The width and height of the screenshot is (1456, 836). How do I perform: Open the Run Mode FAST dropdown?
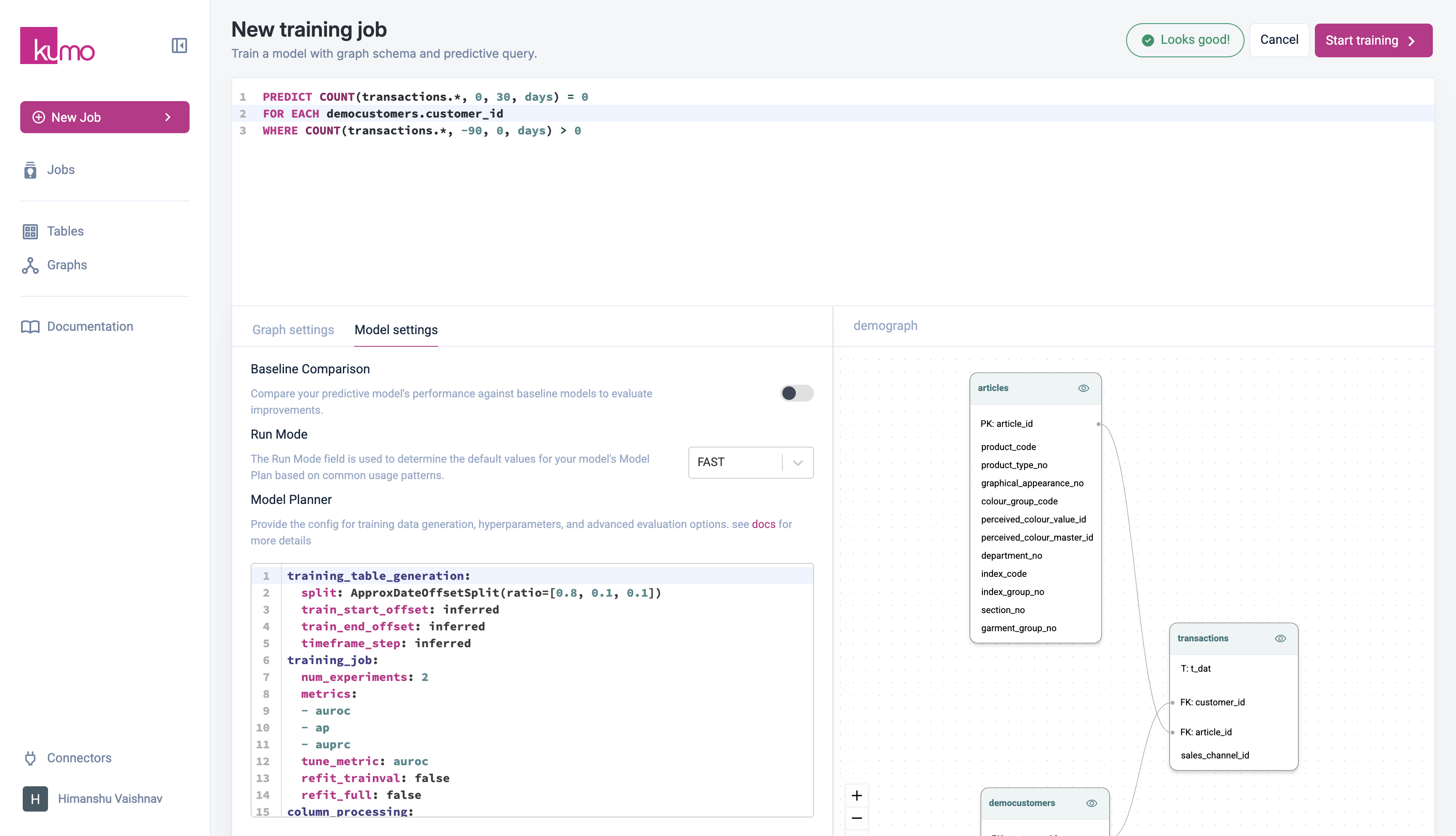click(750, 462)
